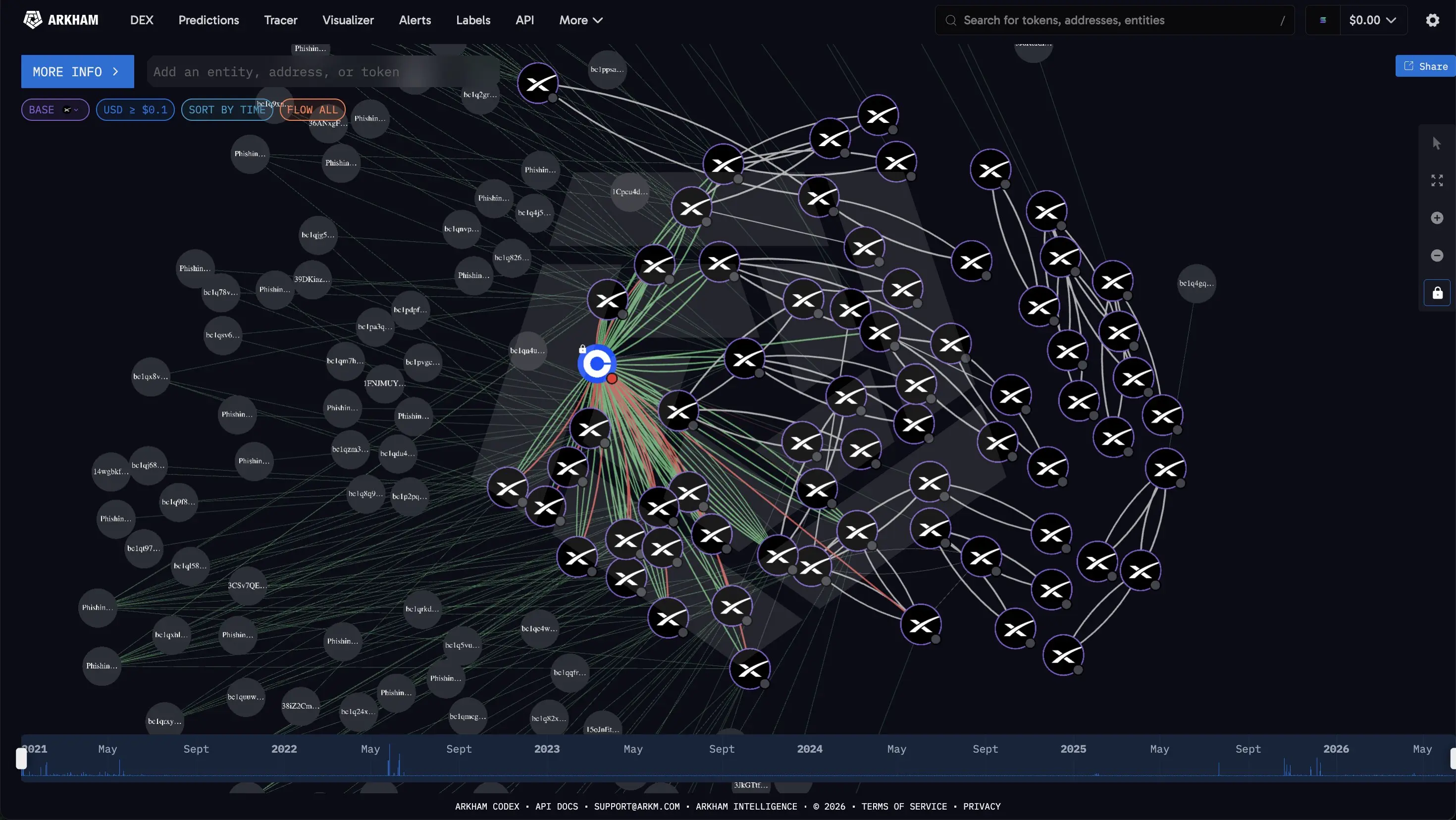Image resolution: width=1456 pixels, height=820 pixels.
Task: Click the Share button
Action: pyautogui.click(x=1425, y=66)
